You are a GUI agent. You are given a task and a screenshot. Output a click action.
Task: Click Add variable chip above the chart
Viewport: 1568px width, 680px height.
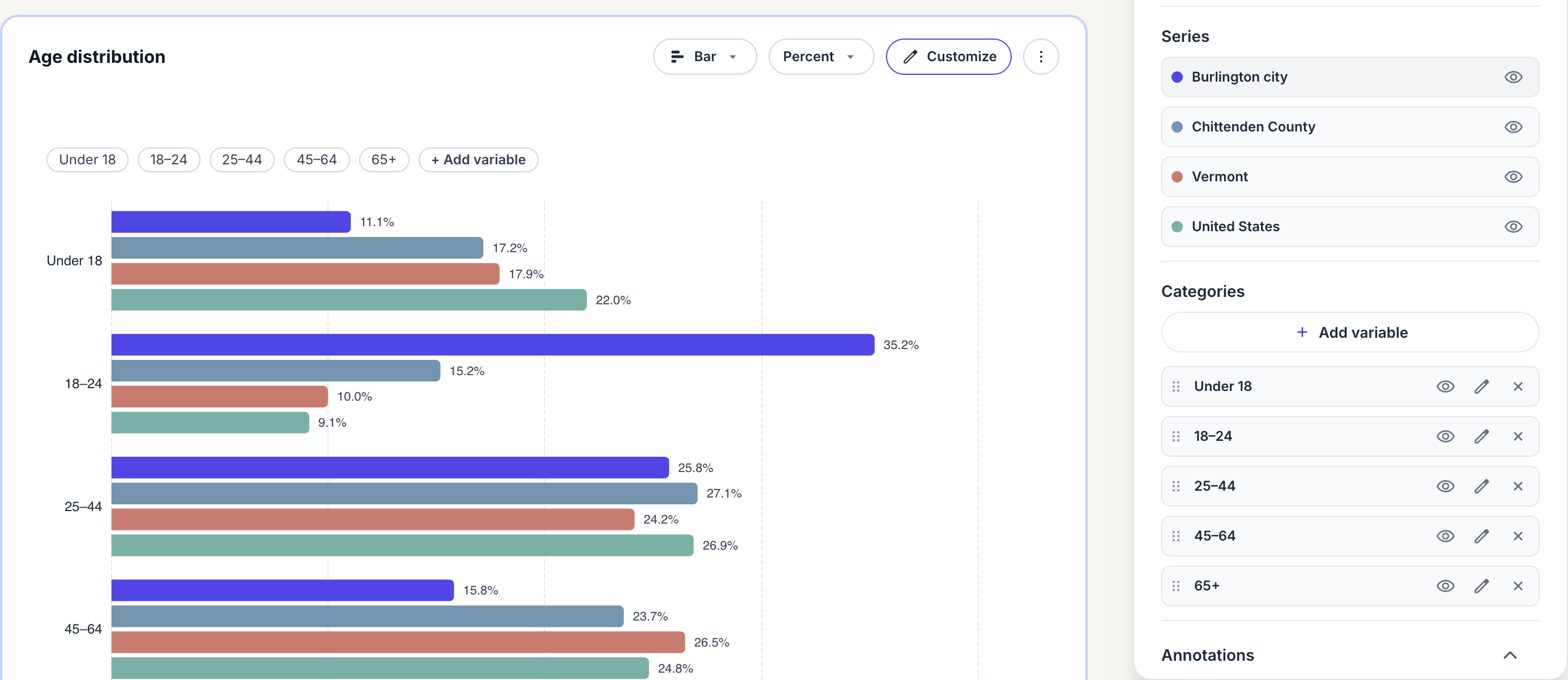479,160
